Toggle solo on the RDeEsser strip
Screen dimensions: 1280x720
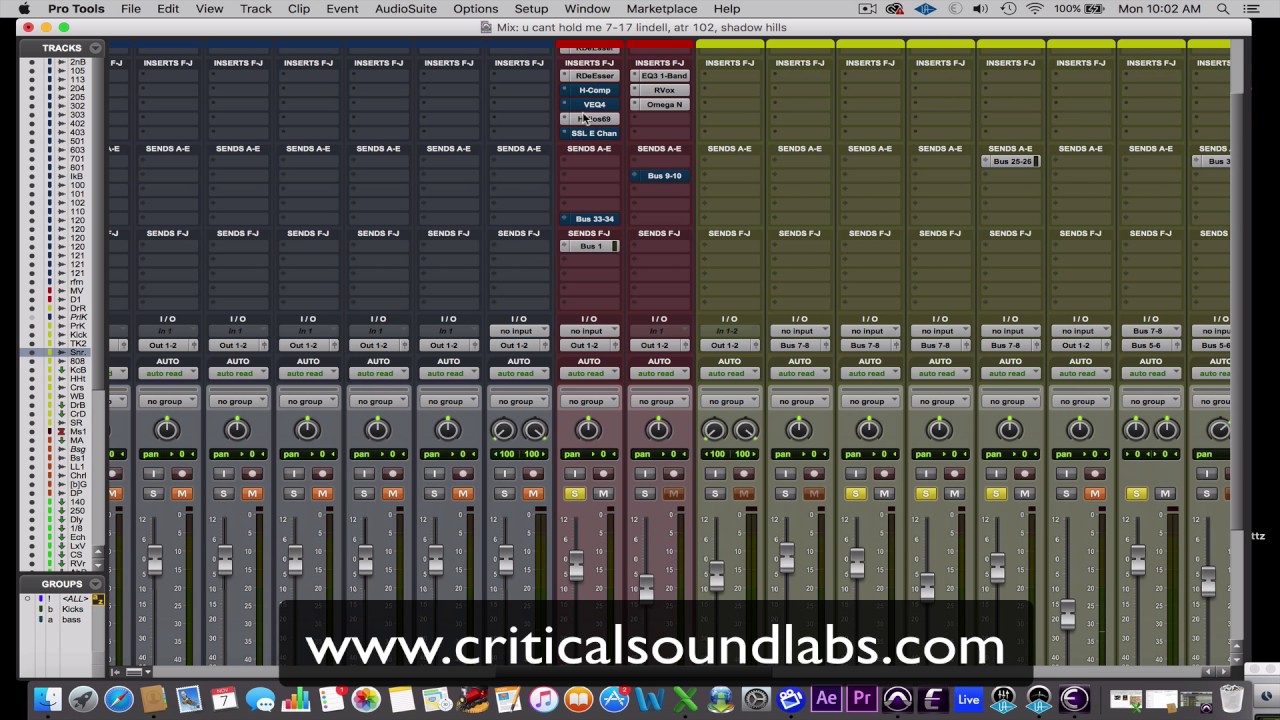(x=574, y=493)
